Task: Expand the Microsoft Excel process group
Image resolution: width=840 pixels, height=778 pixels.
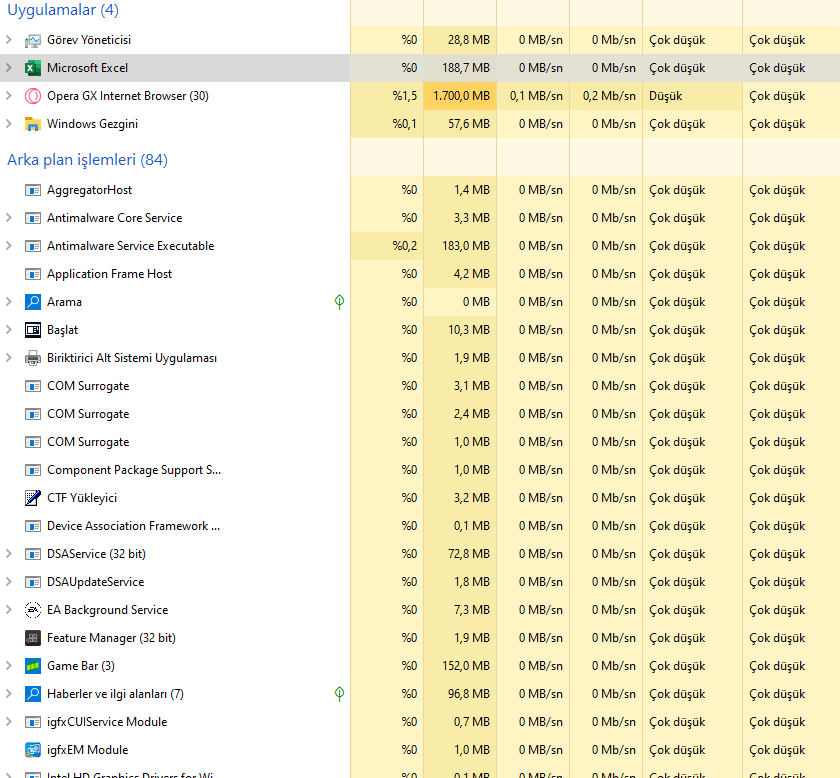Action: (x=9, y=68)
